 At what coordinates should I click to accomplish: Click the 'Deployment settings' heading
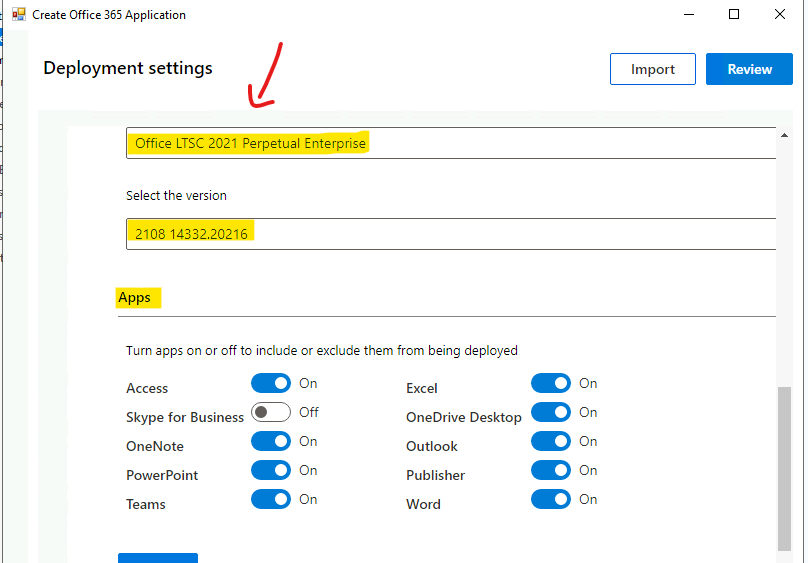tap(128, 68)
